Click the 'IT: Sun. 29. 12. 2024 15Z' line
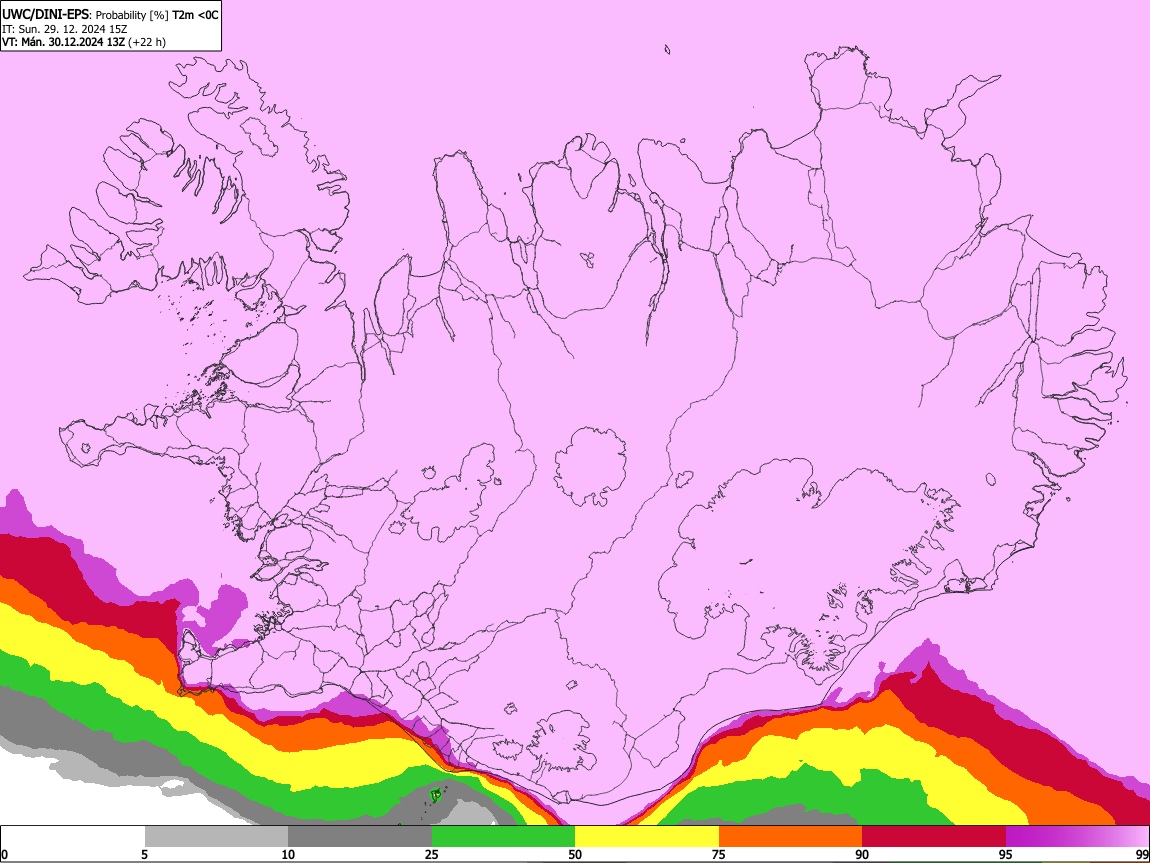The height and width of the screenshot is (863, 1150). pos(65,29)
